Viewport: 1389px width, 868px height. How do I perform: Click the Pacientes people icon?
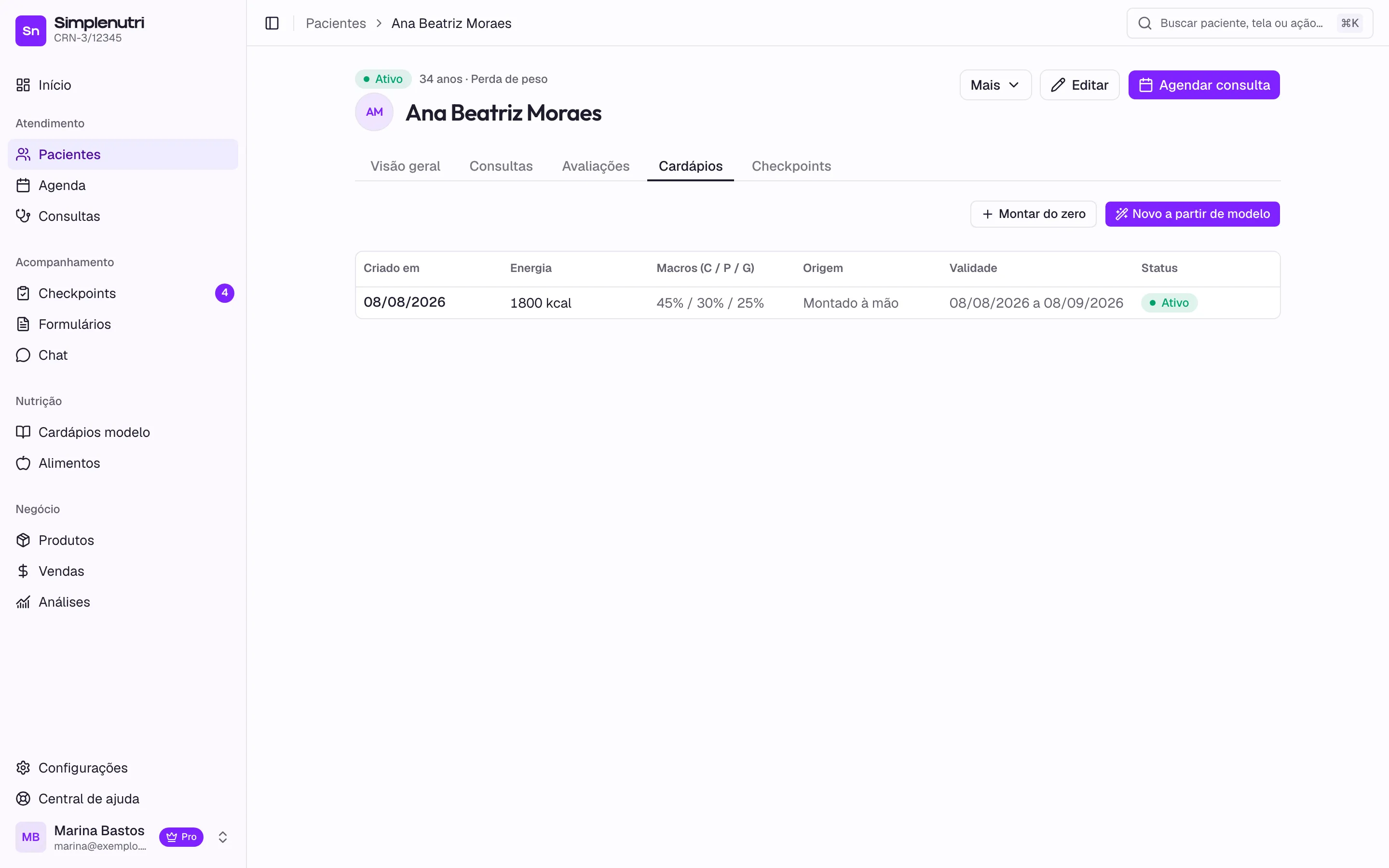tap(23, 154)
